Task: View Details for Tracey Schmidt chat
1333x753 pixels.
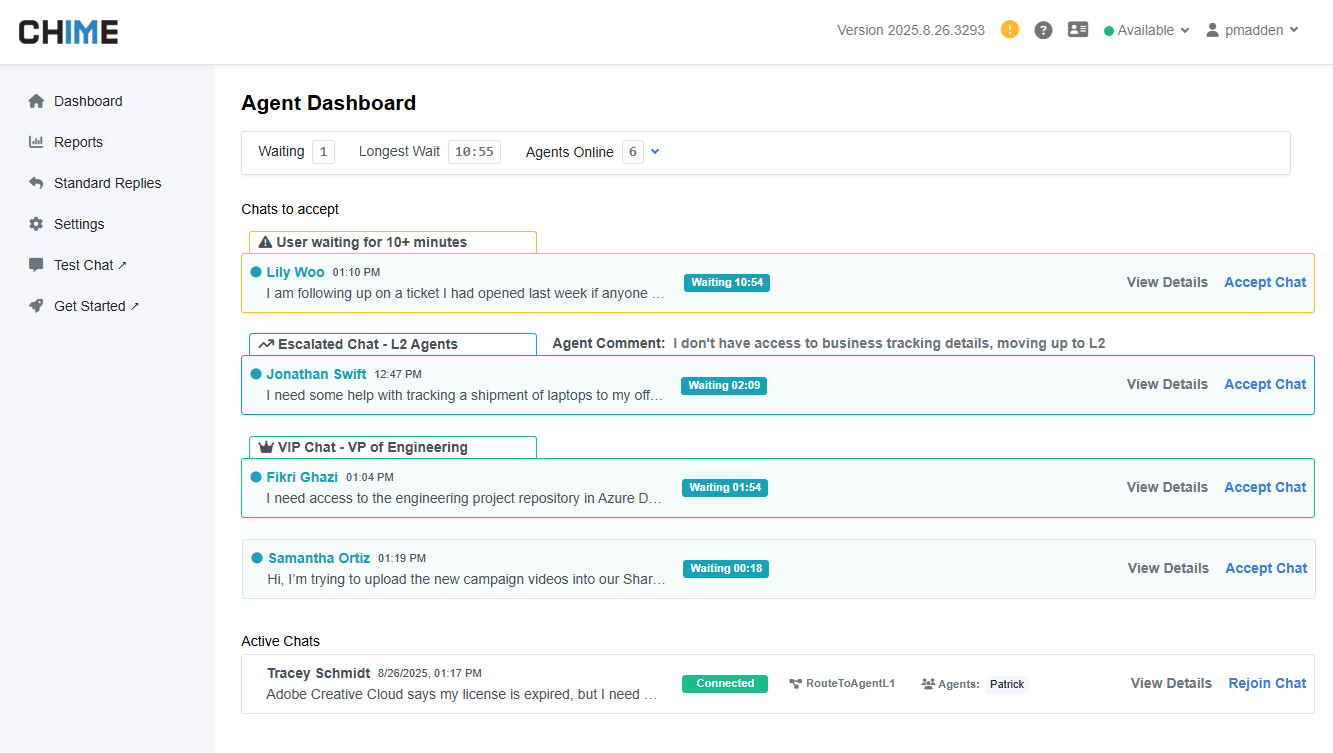Action: [x=1171, y=683]
